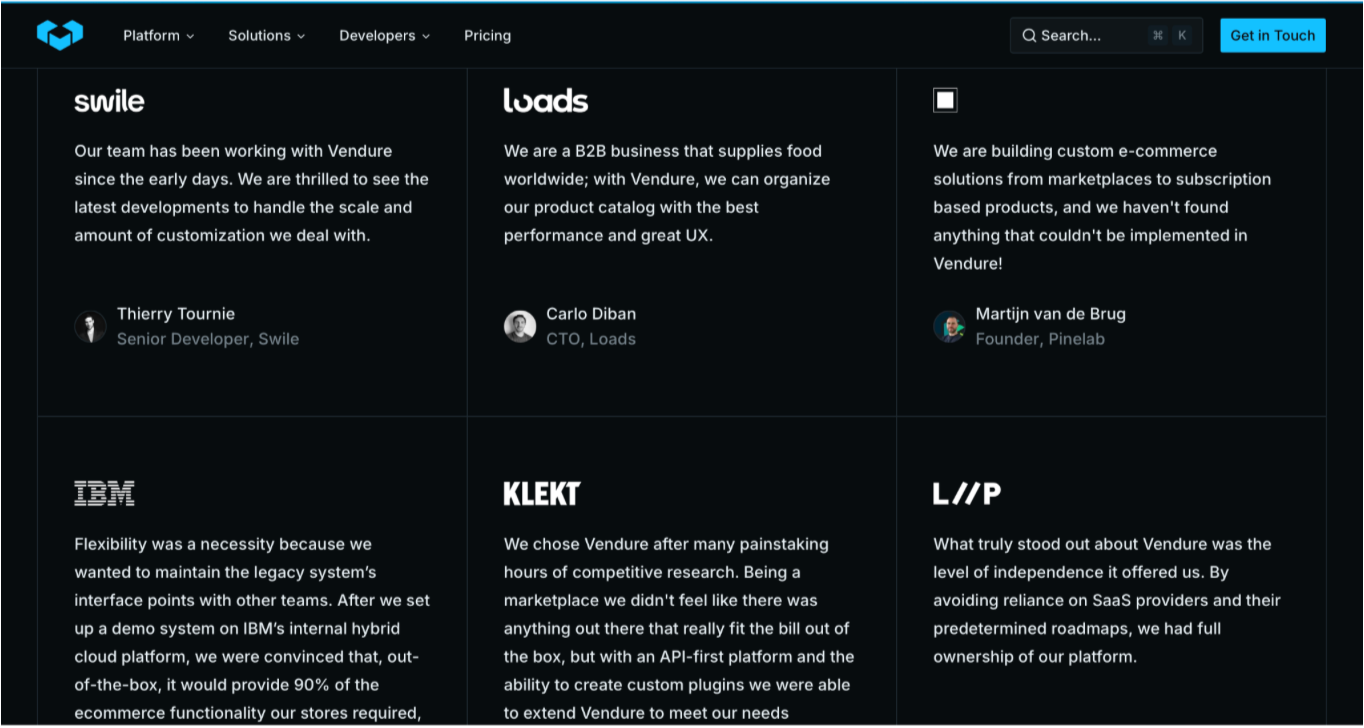Click Carlo Diban's avatar photo
The image size is (1364, 728).
[520, 327]
